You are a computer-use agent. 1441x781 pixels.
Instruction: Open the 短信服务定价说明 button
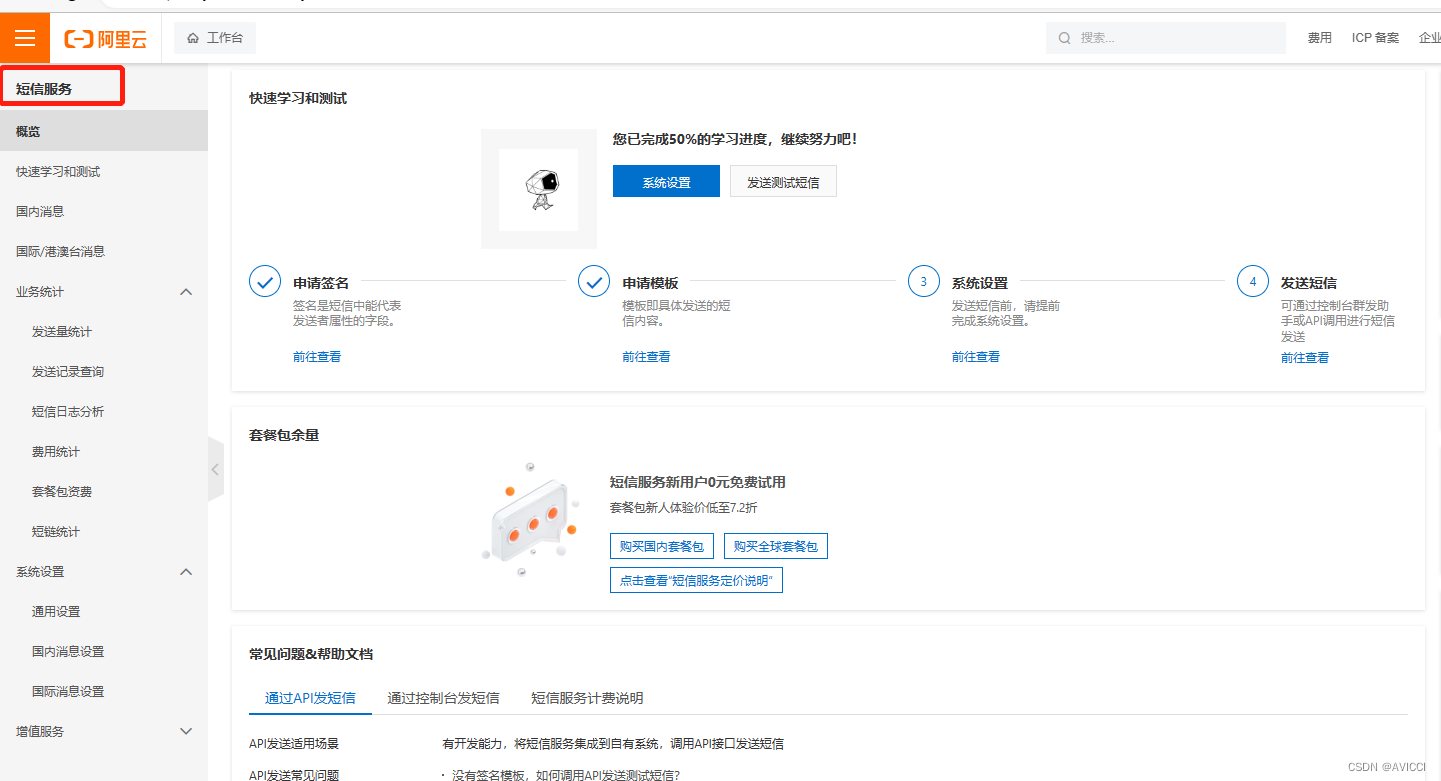coord(696,580)
